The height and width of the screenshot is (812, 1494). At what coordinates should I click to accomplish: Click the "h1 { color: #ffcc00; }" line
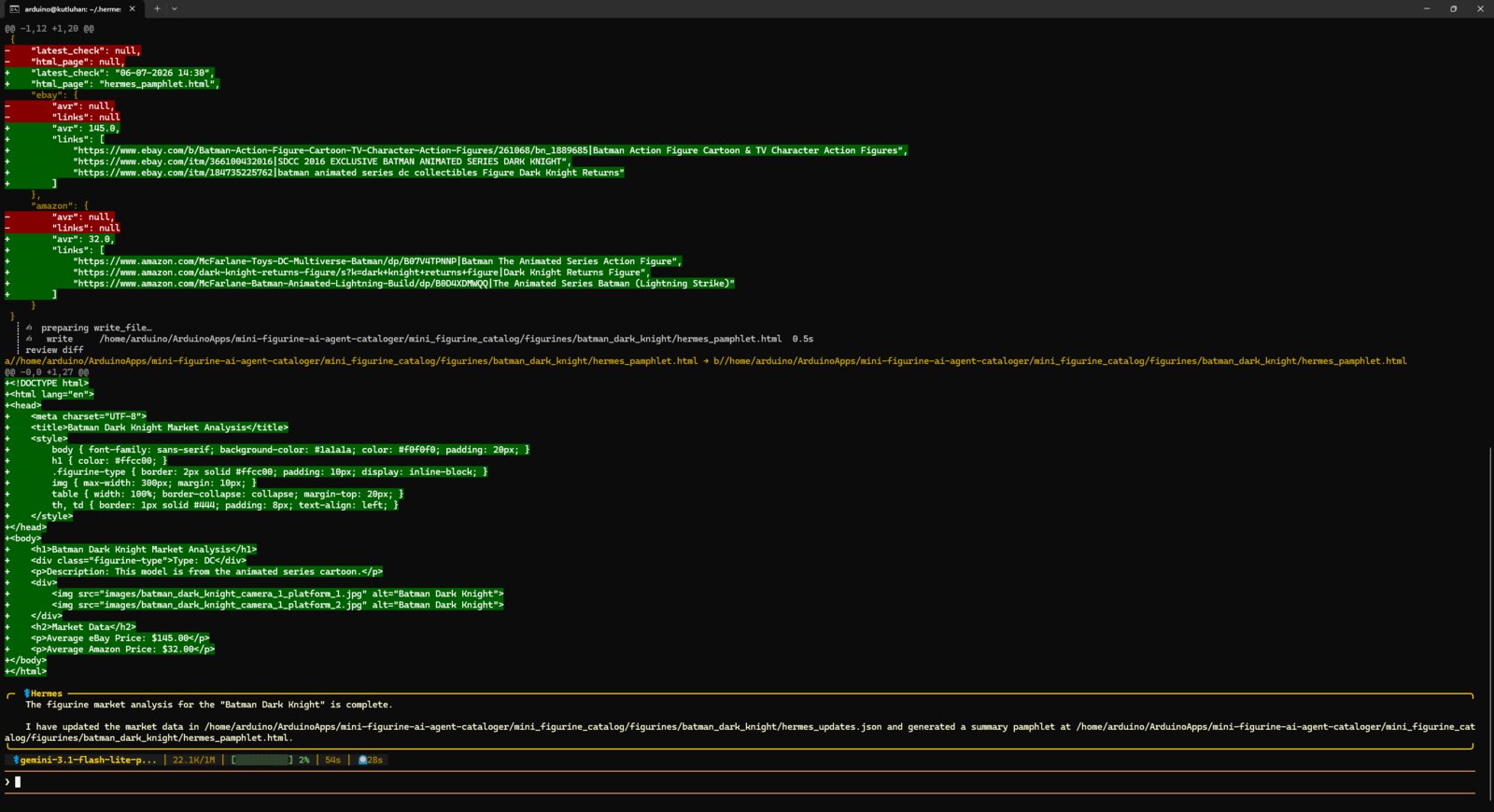(86, 460)
